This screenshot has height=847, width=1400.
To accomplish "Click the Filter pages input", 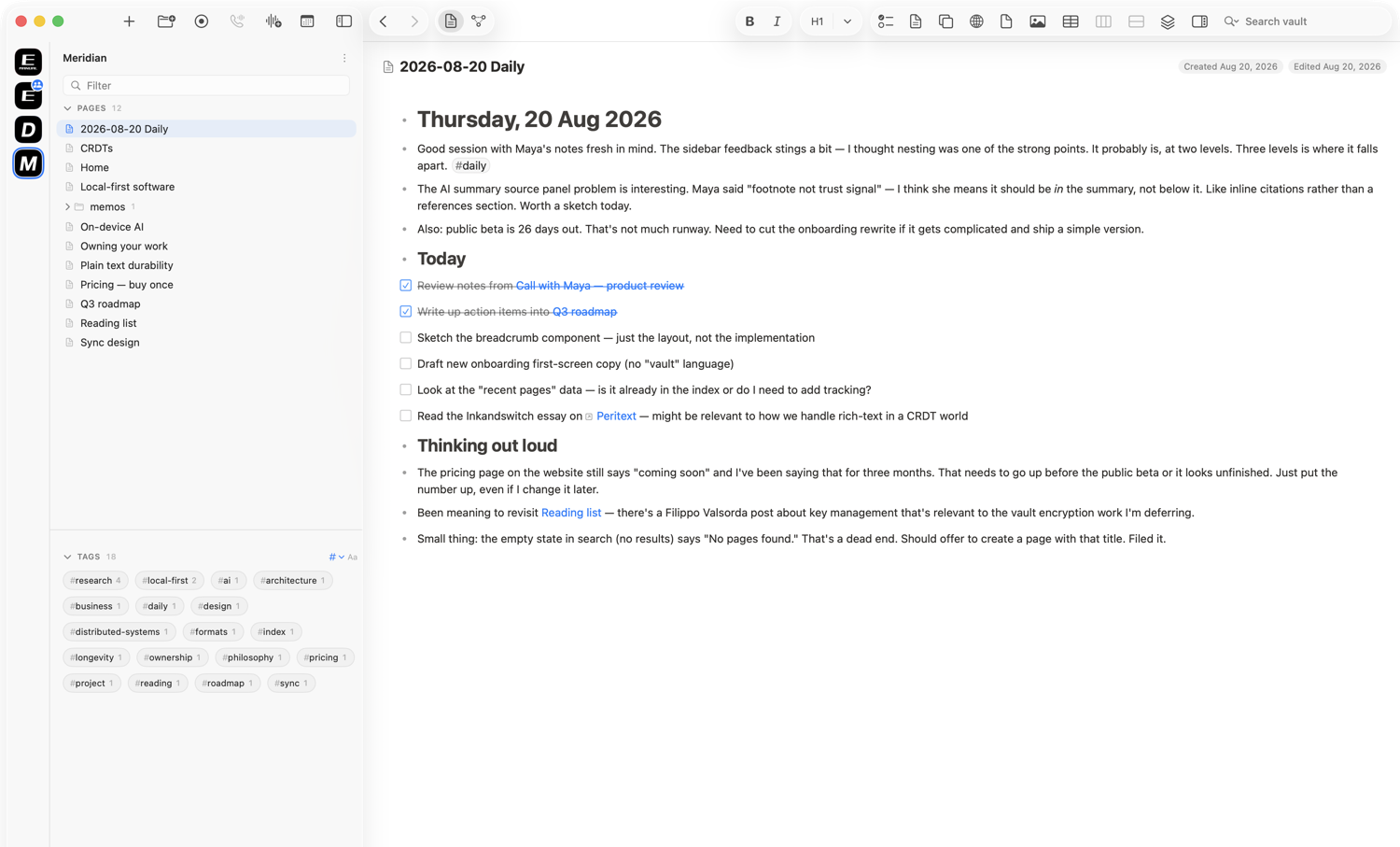I will pyautogui.click(x=206, y=85).
